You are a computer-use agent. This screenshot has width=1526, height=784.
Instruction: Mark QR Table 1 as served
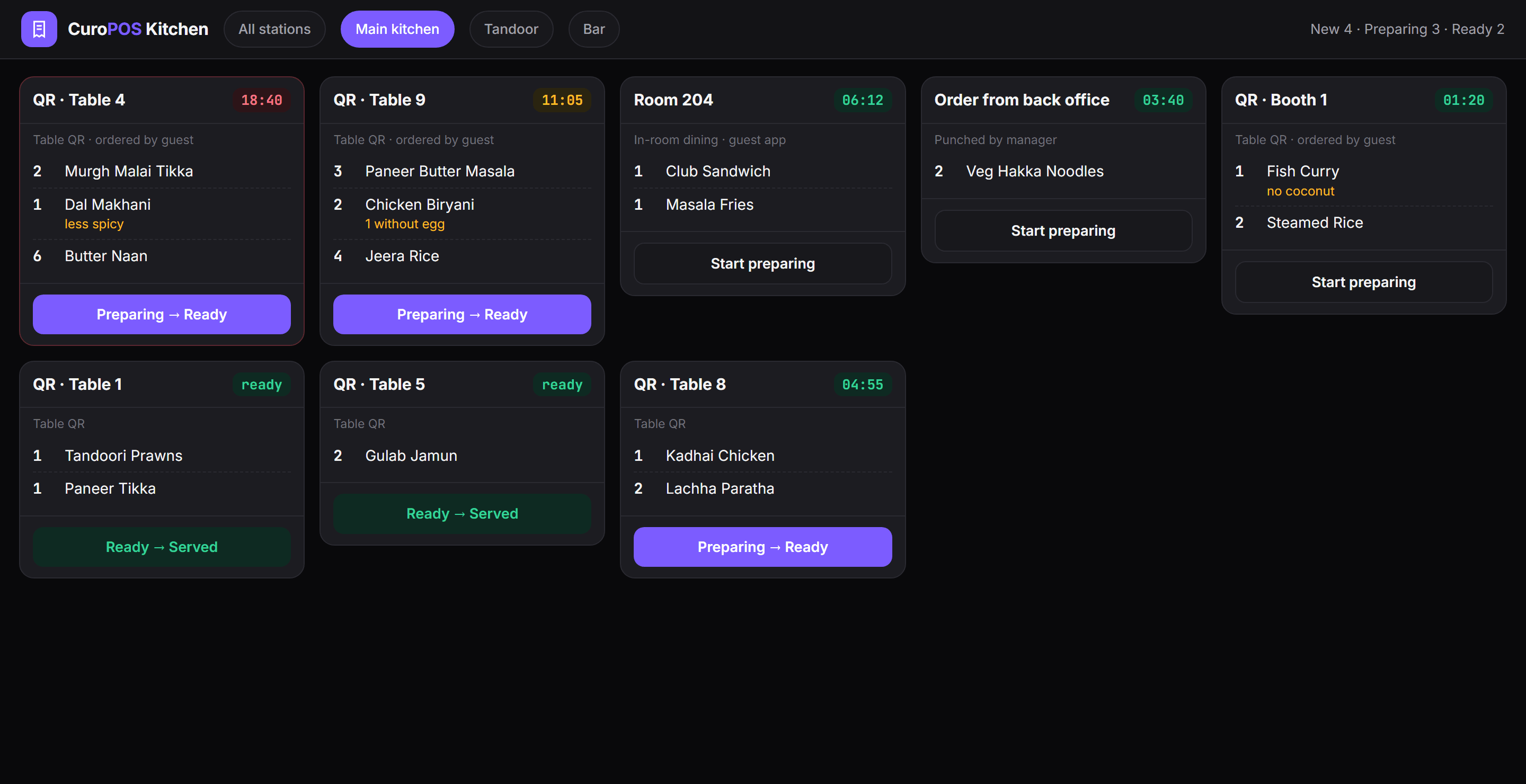162,547
